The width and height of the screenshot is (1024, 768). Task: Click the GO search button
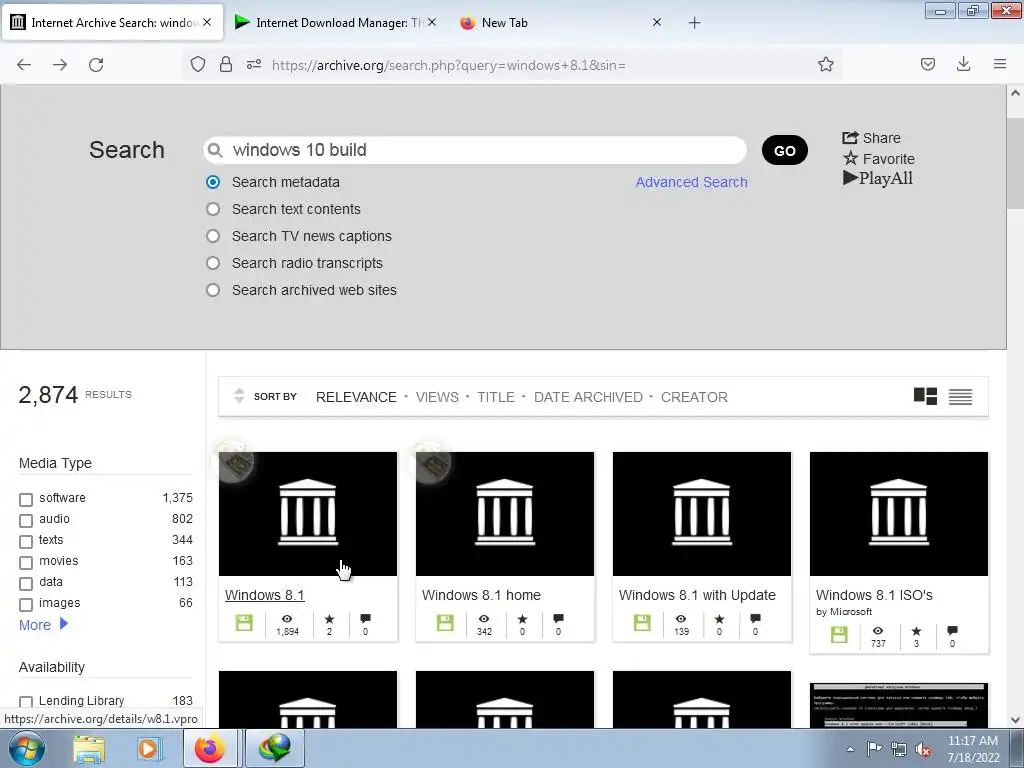click(x=784, y=151)
